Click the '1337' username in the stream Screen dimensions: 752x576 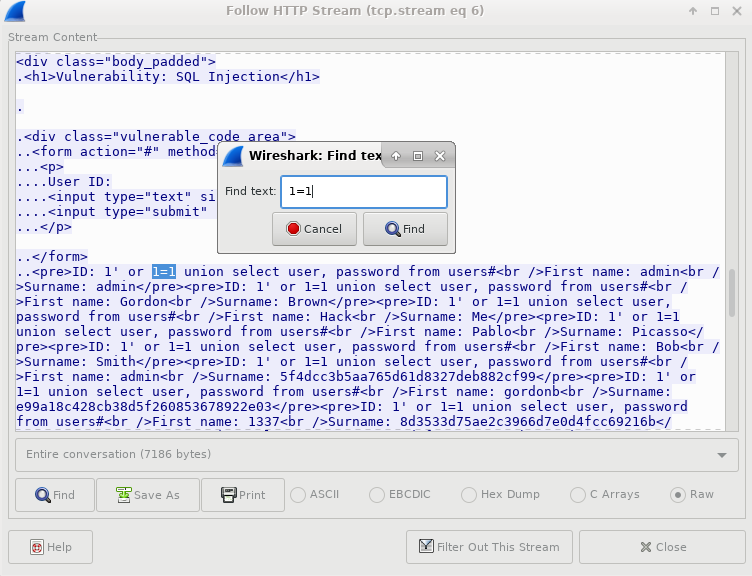(264, 422)
